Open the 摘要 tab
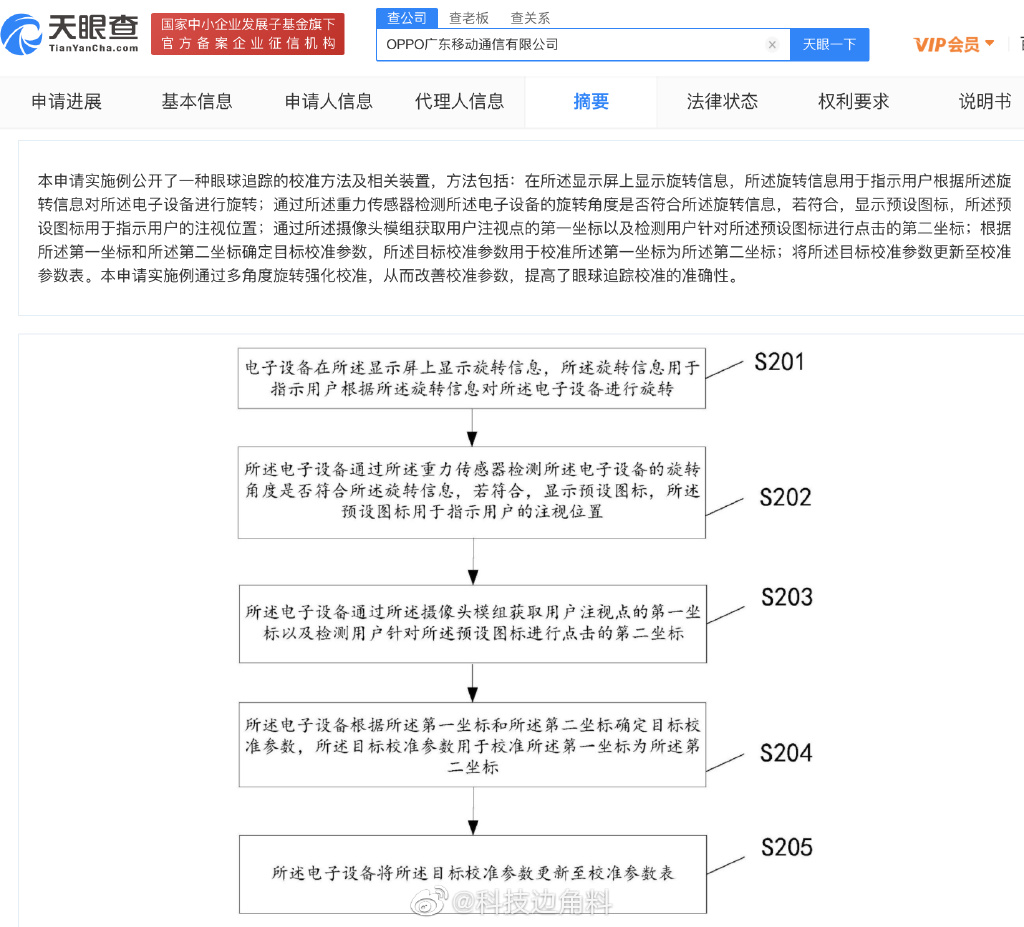This screenshot has height=927, width=1024. [x=591, y=101]
